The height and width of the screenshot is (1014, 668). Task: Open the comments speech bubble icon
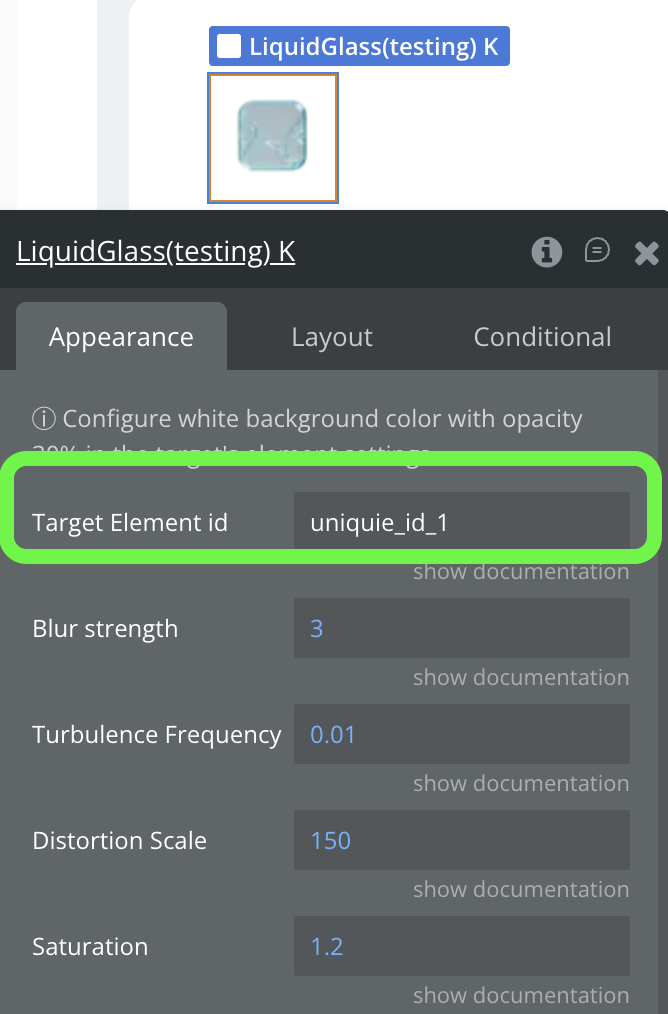pos(597,251)
